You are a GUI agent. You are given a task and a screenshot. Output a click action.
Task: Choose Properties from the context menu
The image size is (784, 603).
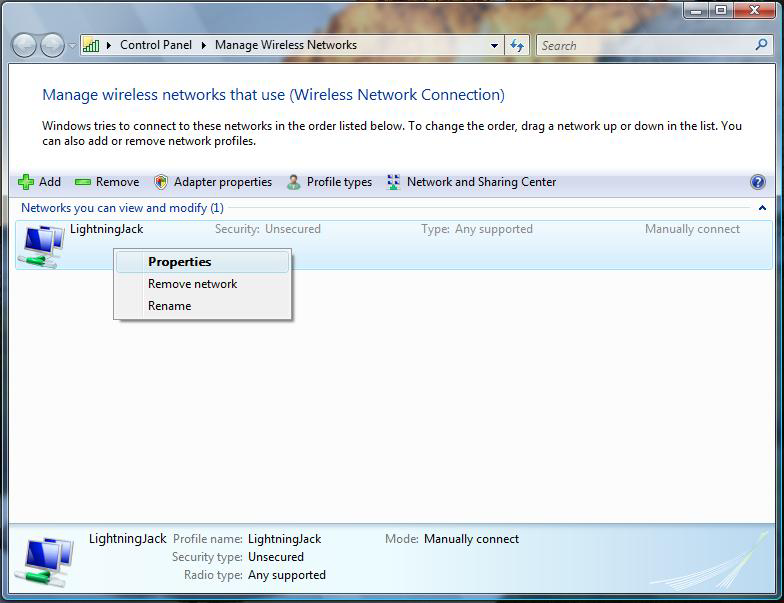tap(202, 262)
